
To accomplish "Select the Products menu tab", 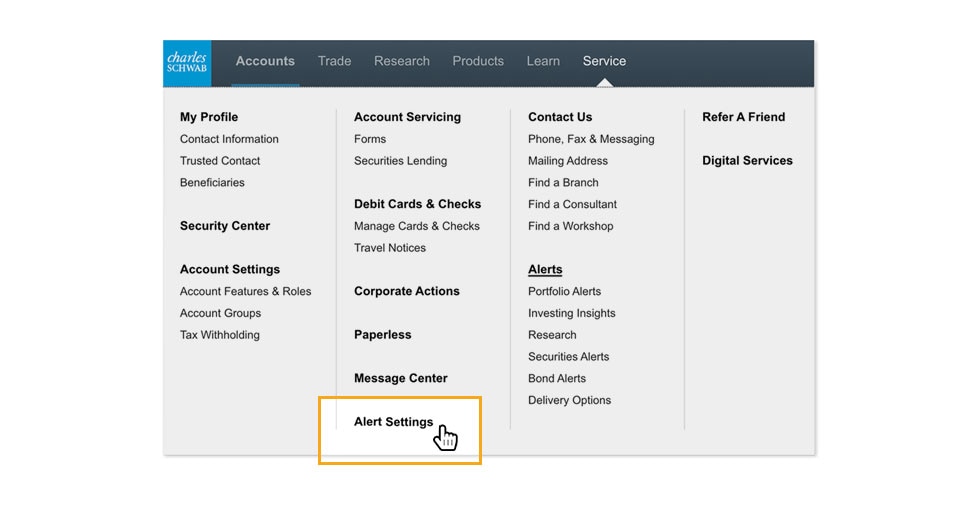I will (x=478, y=61).
